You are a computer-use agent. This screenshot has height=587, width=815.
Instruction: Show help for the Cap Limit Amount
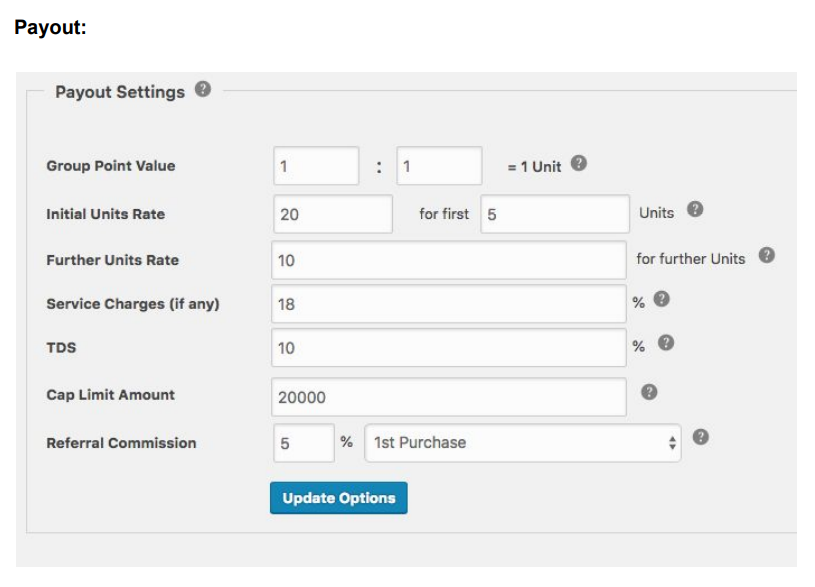(649, 392)
